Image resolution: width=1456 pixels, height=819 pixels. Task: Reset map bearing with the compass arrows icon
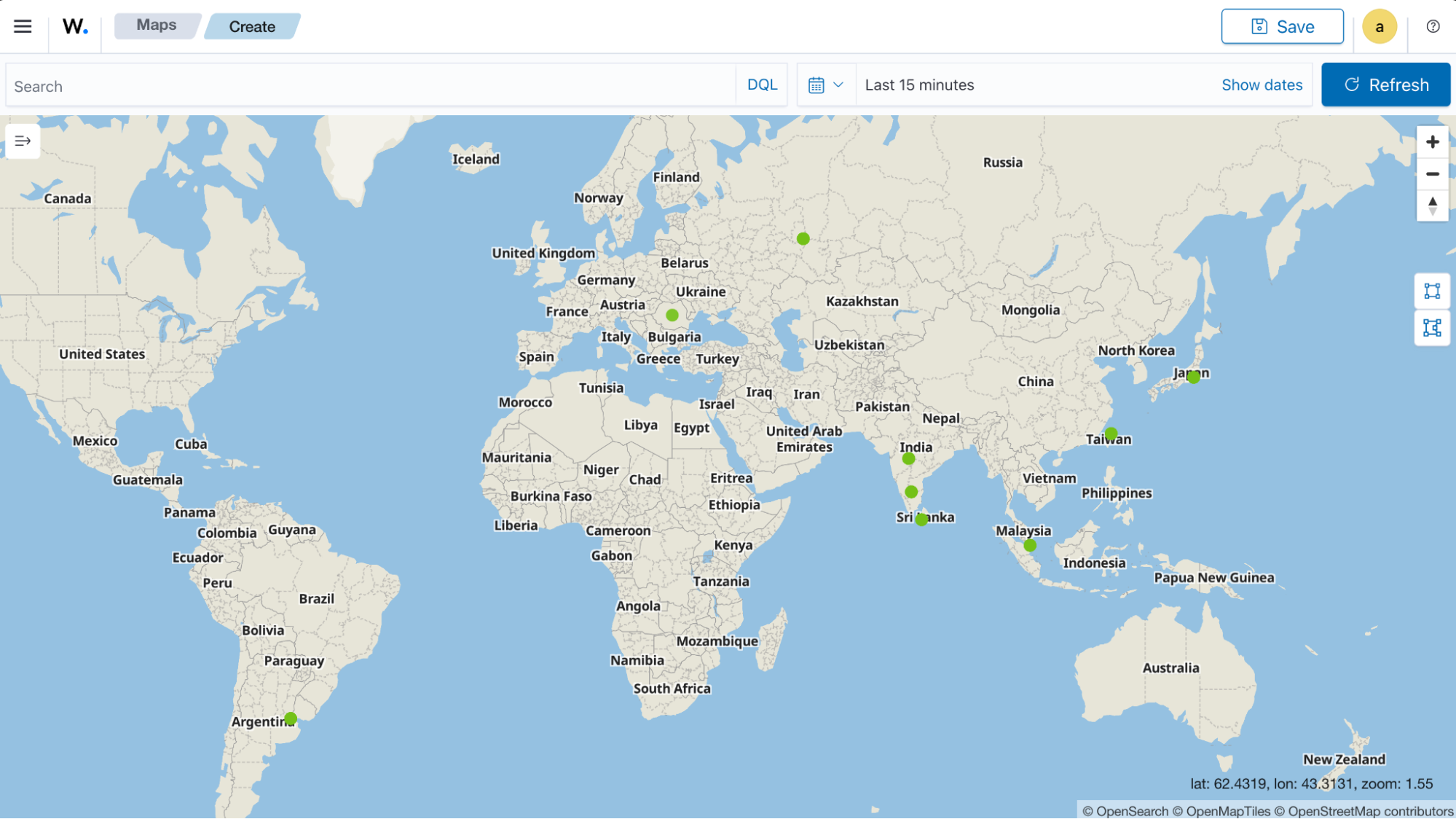click(1432, 207)
